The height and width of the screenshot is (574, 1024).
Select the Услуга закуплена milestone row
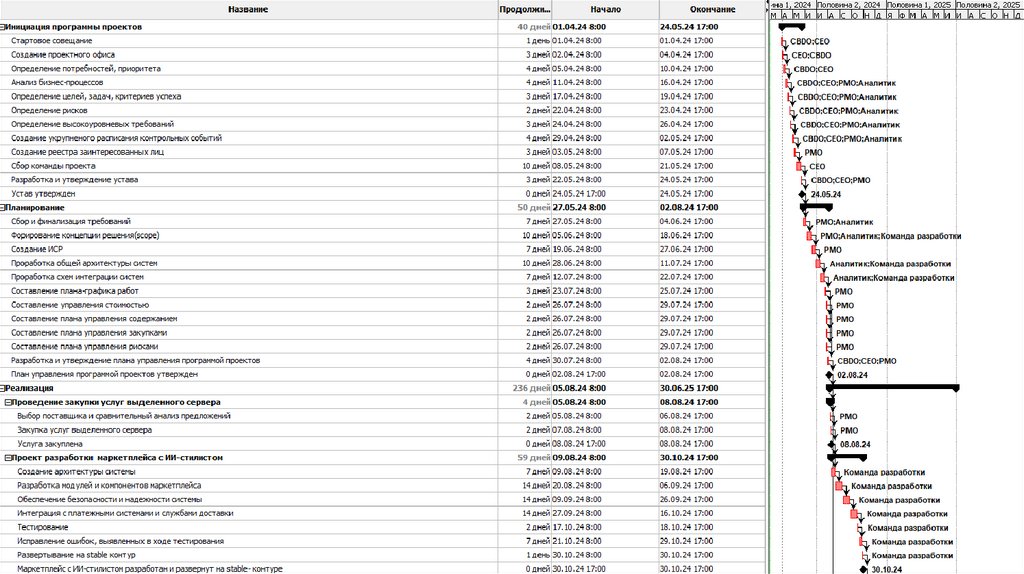[x=50, y=444]
